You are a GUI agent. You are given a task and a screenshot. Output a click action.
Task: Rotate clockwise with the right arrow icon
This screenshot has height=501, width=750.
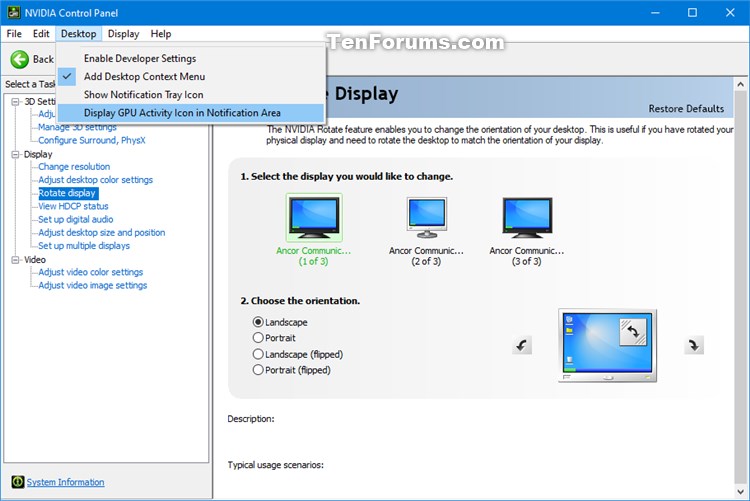coord(694,345)
